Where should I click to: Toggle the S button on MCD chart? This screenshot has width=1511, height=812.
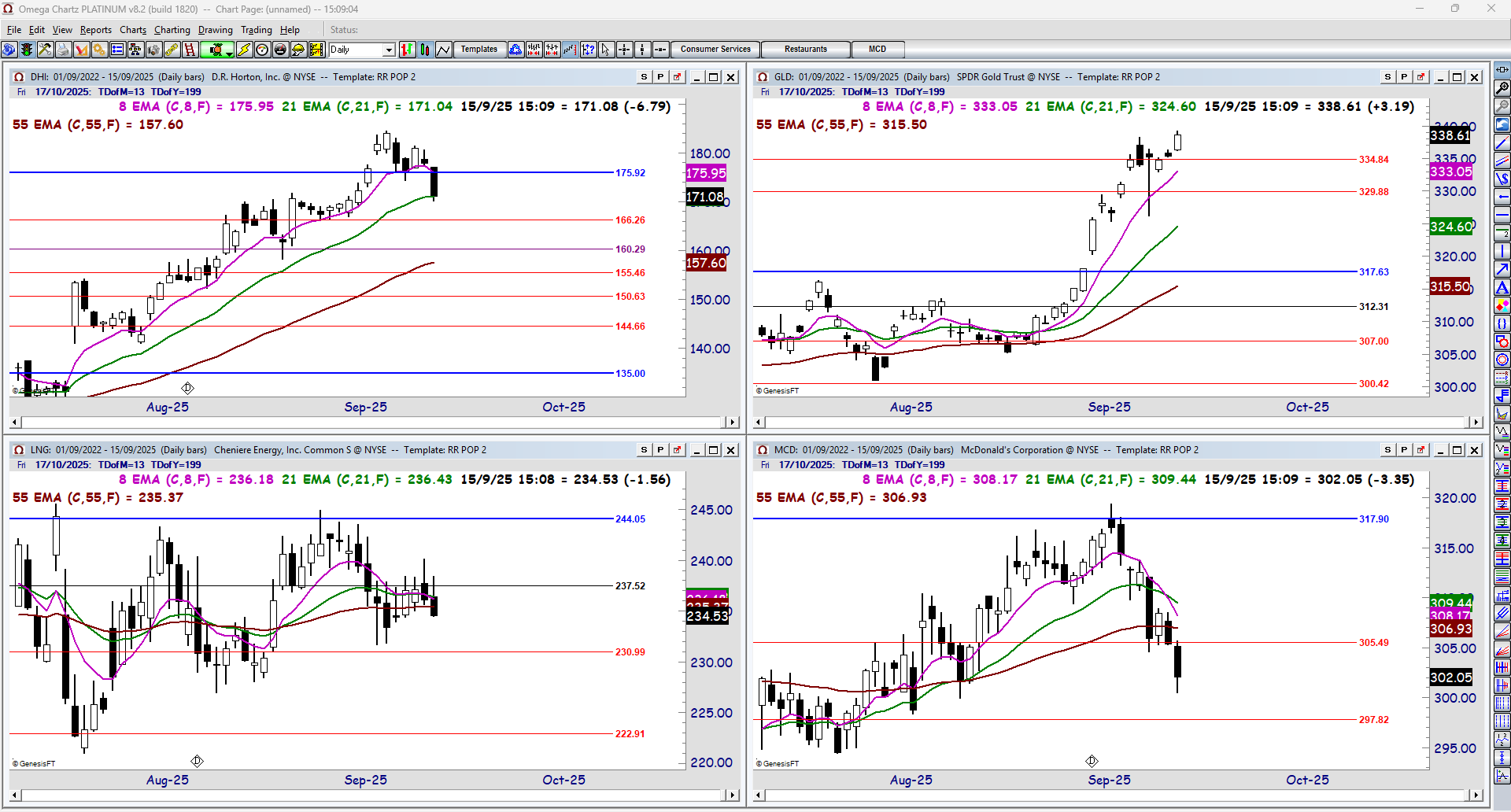click(x=1387, y=450)
